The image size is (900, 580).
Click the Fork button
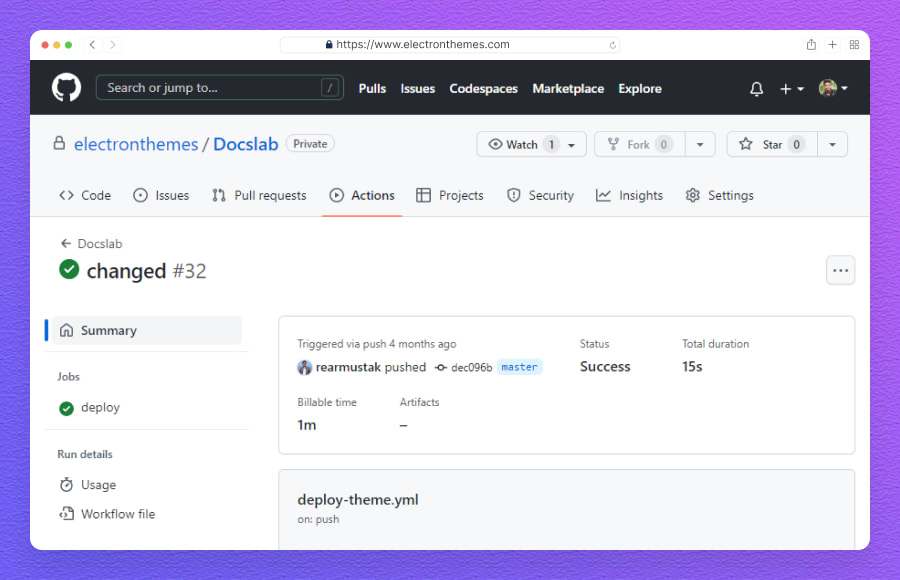(x=639, y=144)
